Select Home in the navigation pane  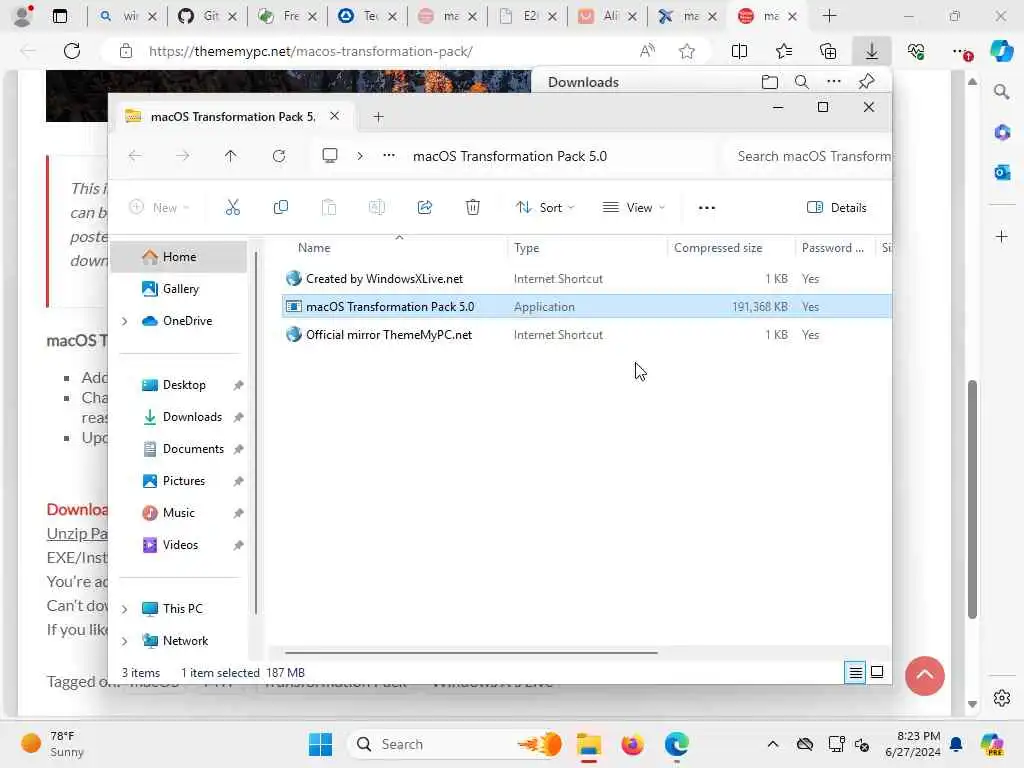[179, 257]
